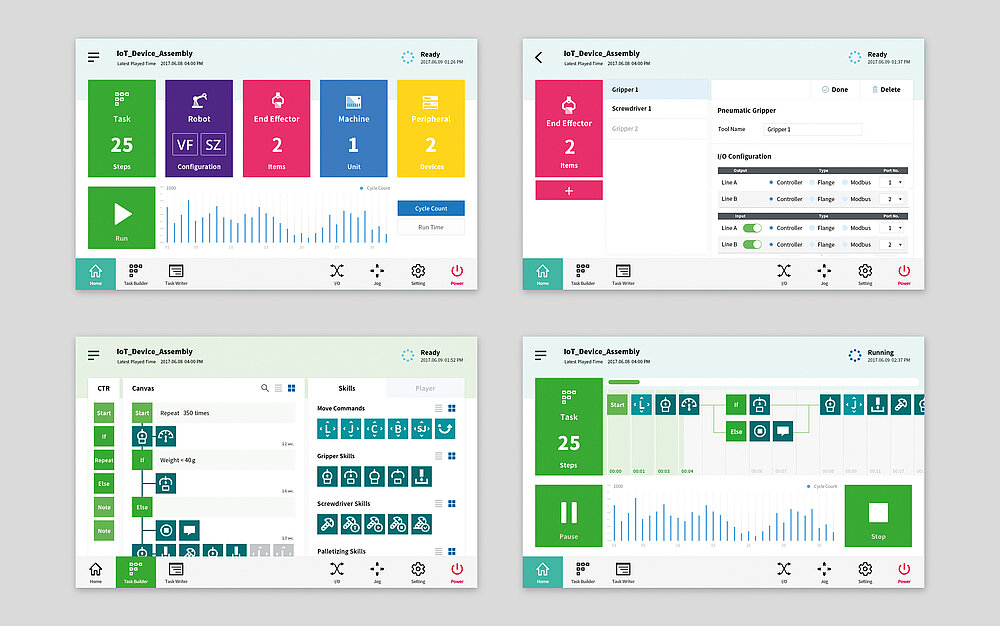This screenshot has width=1000, height=626.
Task: Click the back arrow on End Effector screen
Action: point(539,58)
